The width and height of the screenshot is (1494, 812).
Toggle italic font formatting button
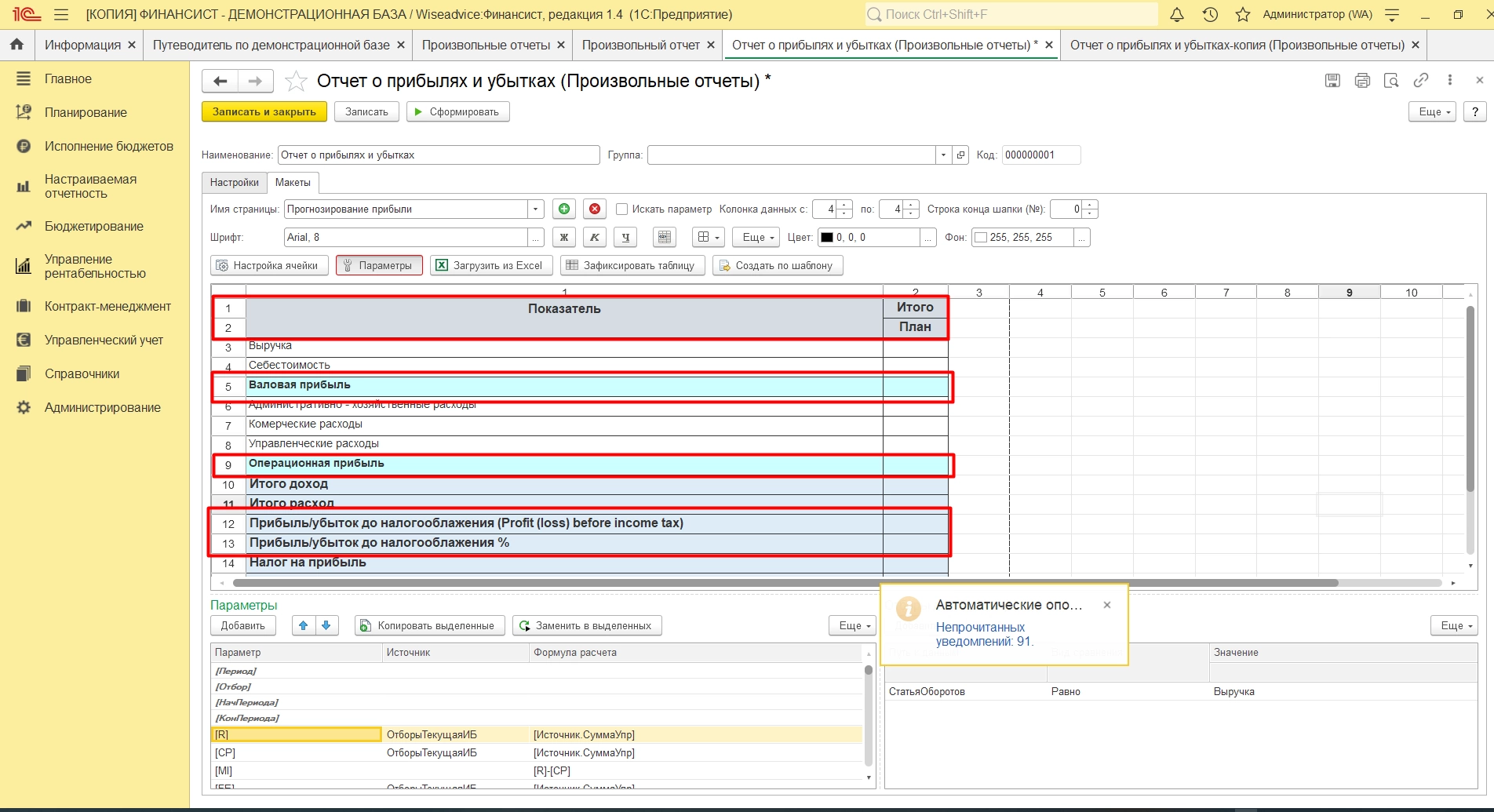tap(594, 238)
